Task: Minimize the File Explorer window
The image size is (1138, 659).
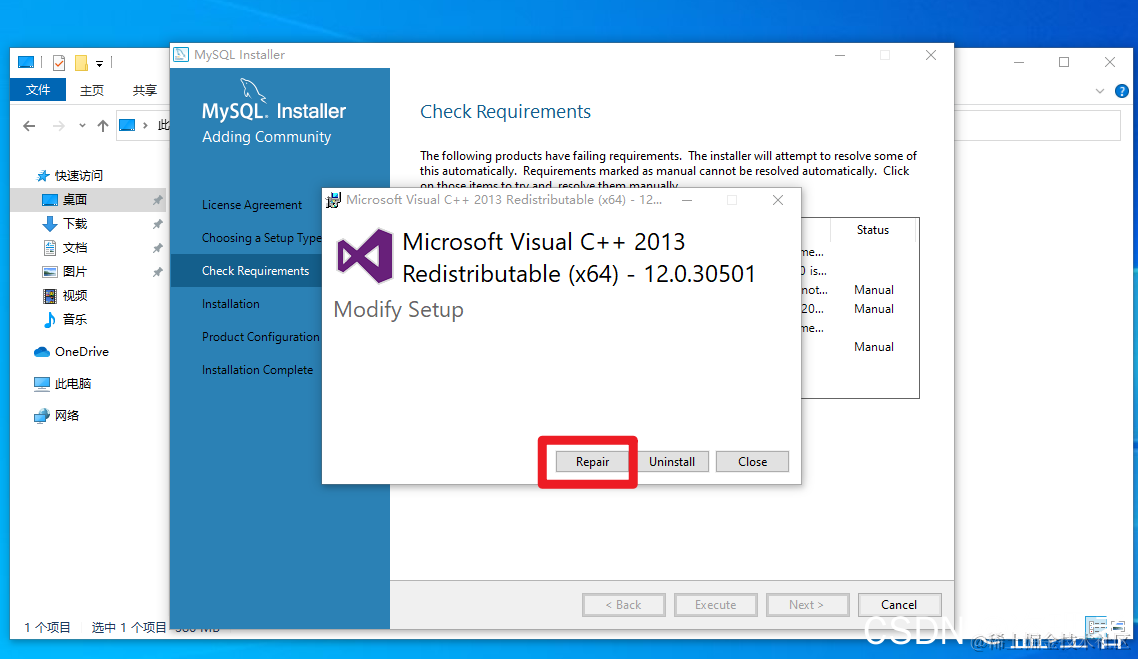Action: tap(1019, 62)
